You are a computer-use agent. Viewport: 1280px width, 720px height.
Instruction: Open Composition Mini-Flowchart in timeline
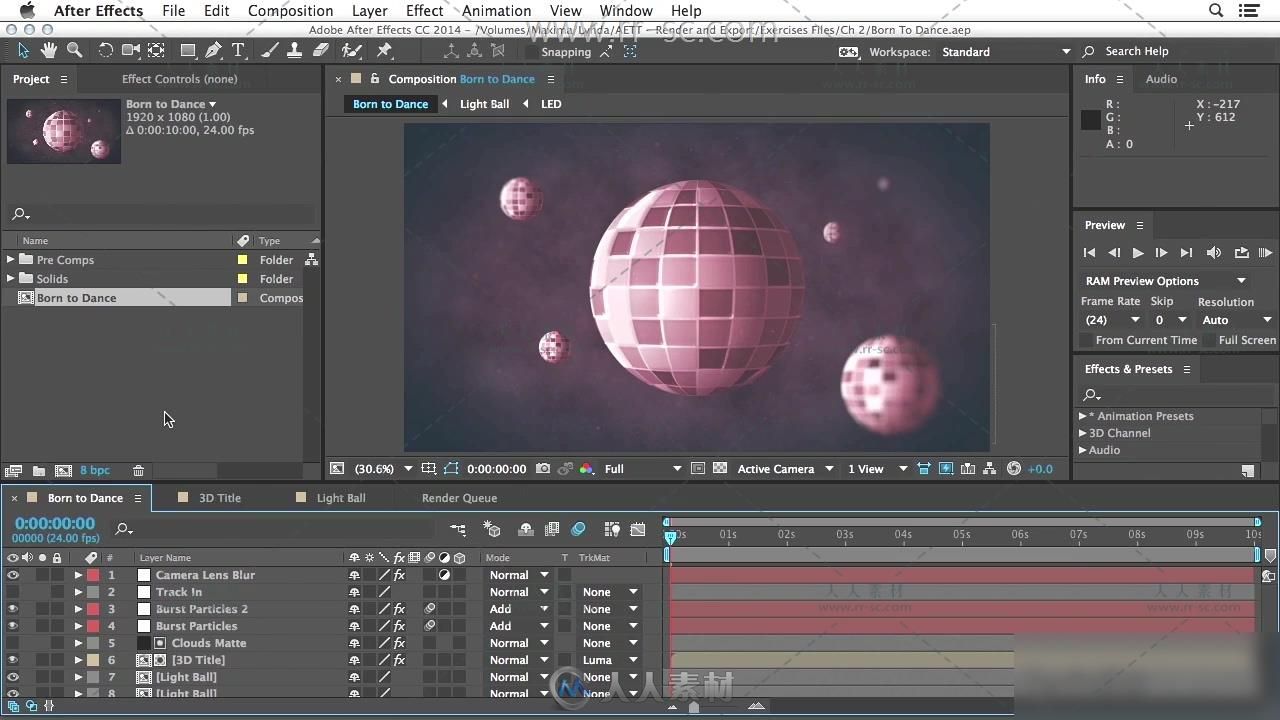[x=458, y=529]
